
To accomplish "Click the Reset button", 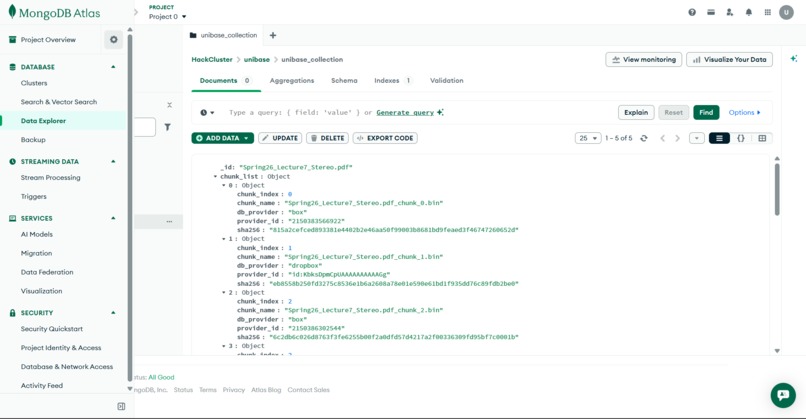I will click(673, 113).
